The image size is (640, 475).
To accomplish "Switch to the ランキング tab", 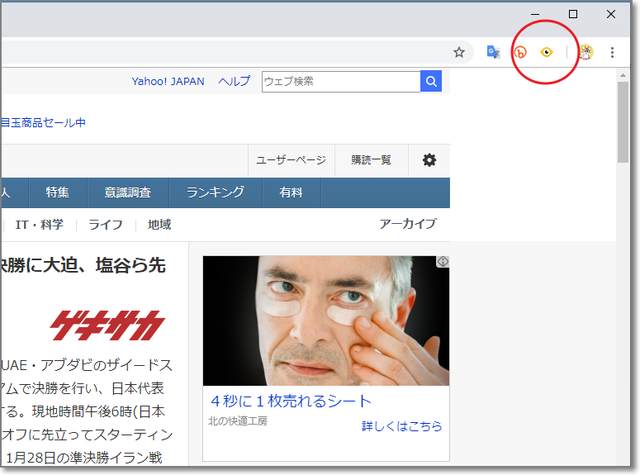I will click(214, 193).
